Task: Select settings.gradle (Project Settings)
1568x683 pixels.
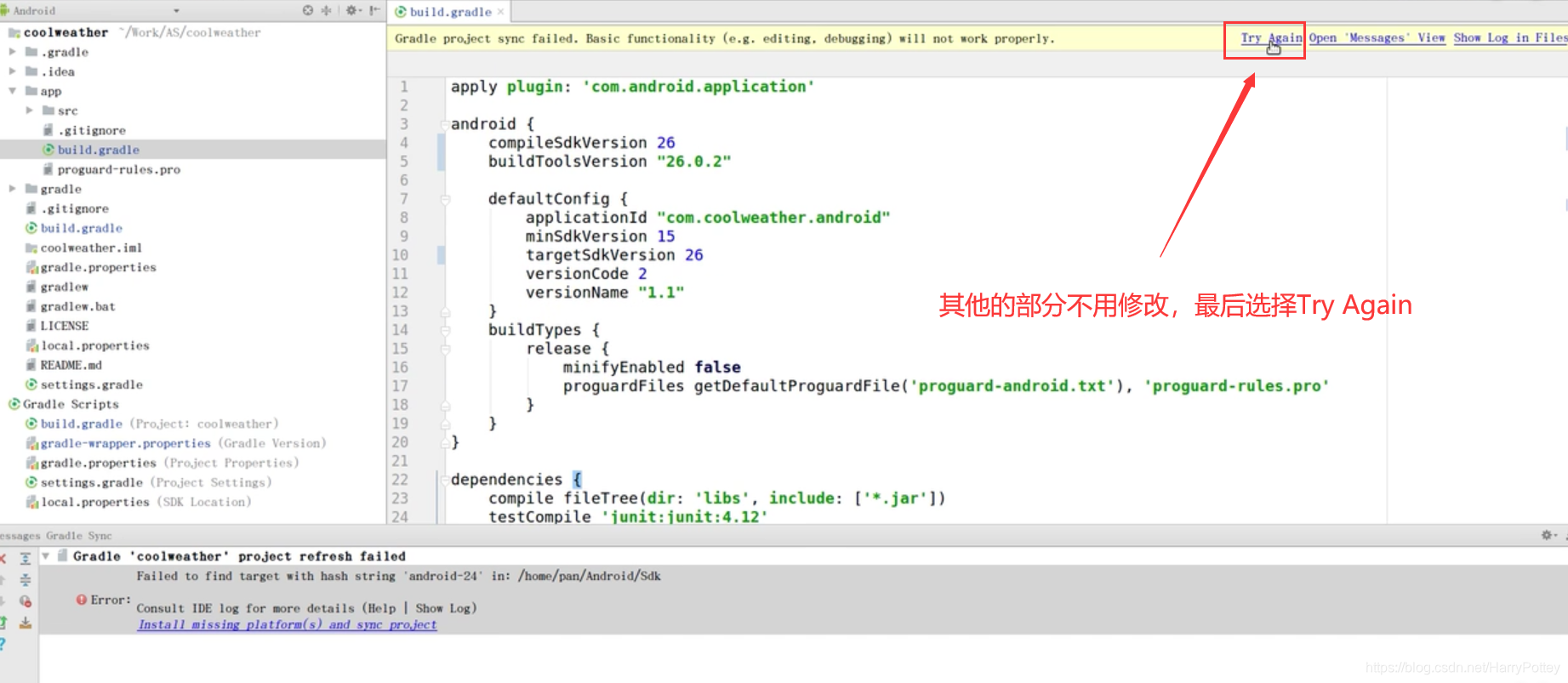Action: tap(156, 482)
